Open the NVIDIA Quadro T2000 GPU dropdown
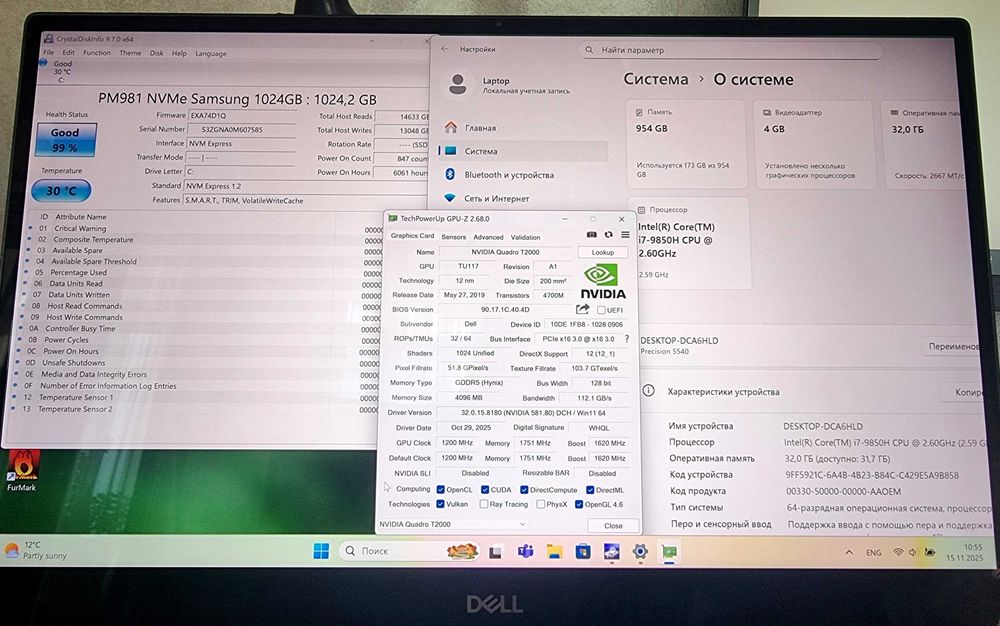The image size is (1000, 626). 452,524
